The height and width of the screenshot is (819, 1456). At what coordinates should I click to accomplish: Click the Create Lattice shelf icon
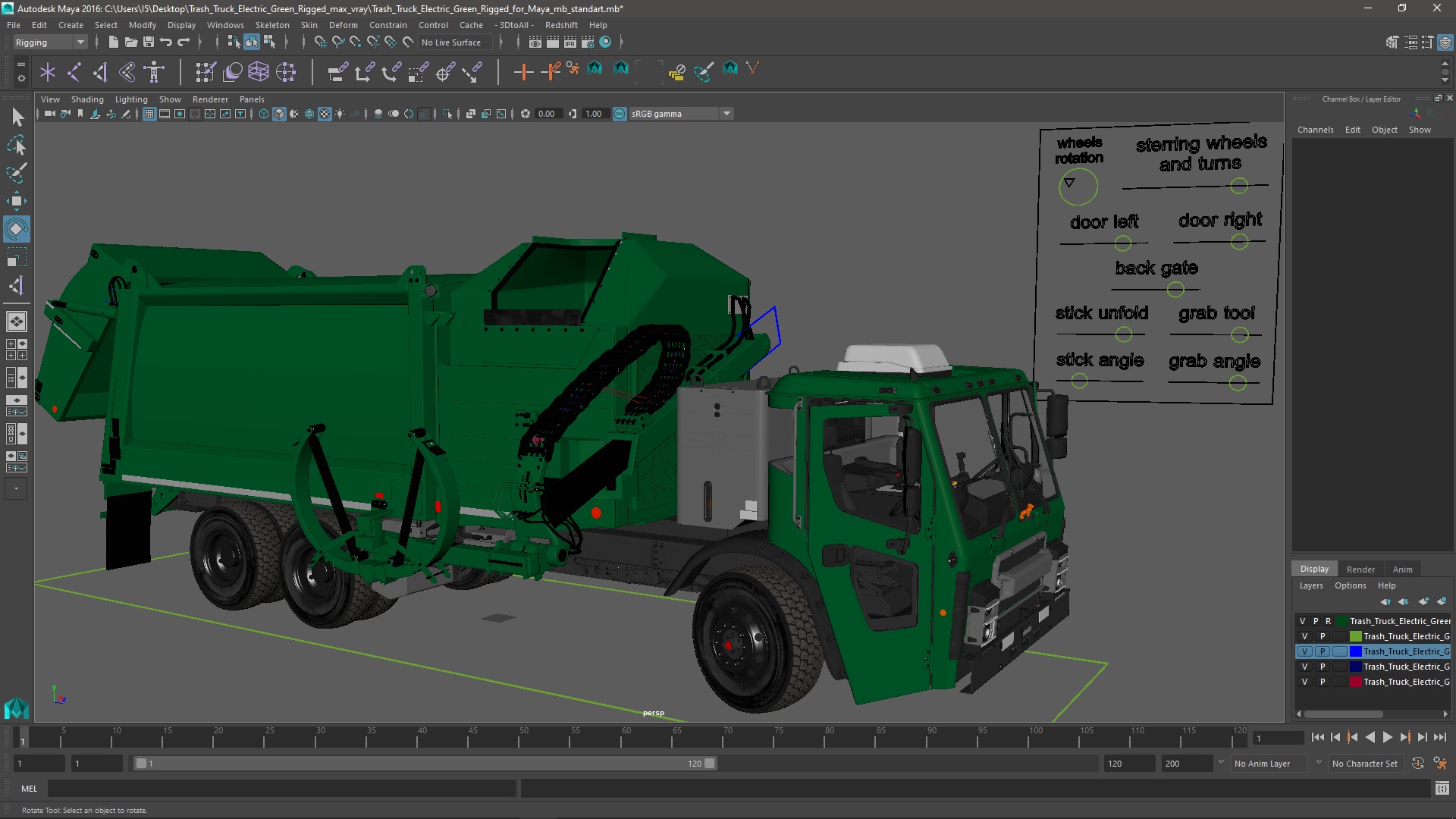259,72
